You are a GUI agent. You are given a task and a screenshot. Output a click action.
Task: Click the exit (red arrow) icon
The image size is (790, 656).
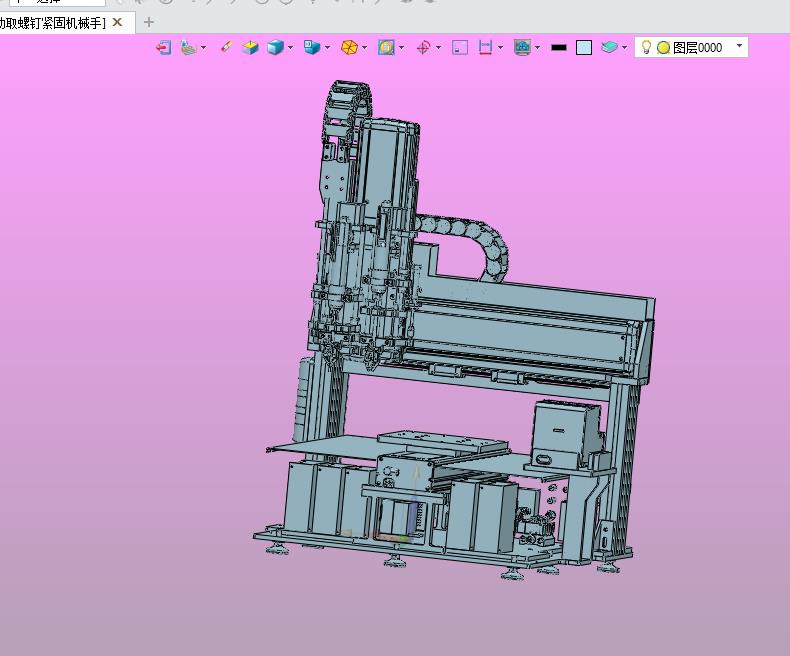[163, 47]
